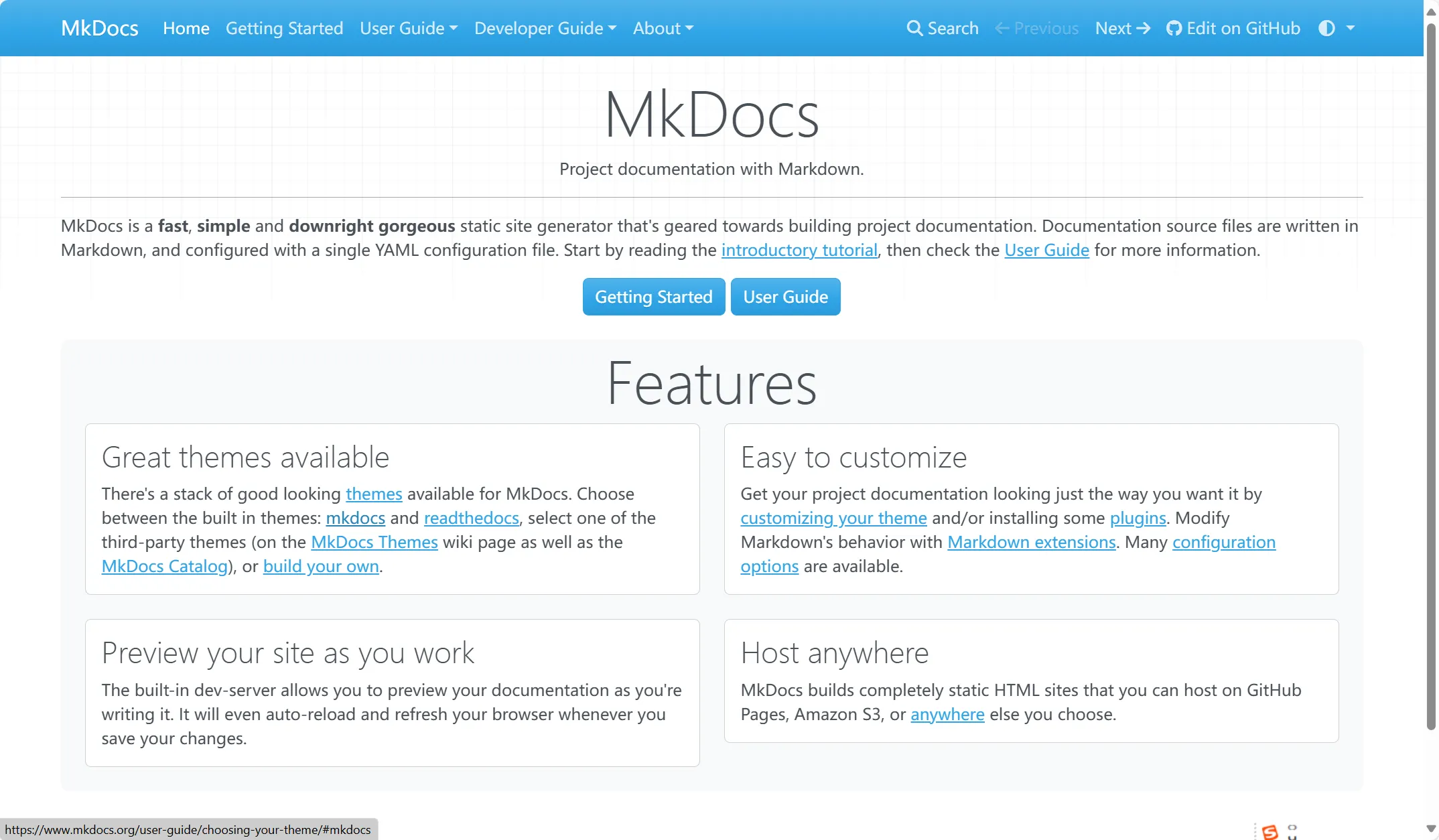The height and width of the screenshot is (840, 1439).
Task: Open the Markdown extensions link
Action: (x=1032, y=543)
